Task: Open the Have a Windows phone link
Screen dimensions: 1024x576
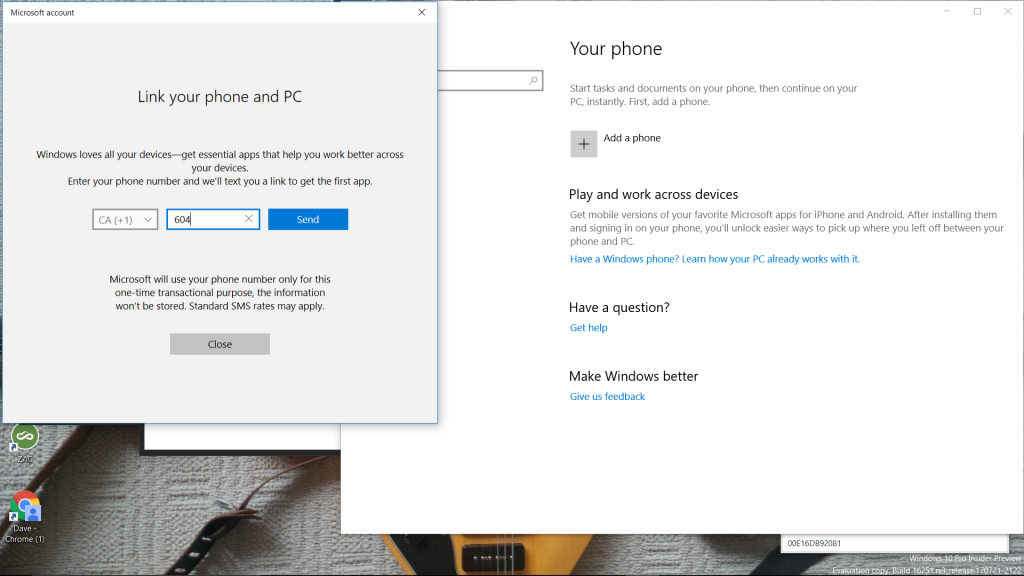Action: 714,259
